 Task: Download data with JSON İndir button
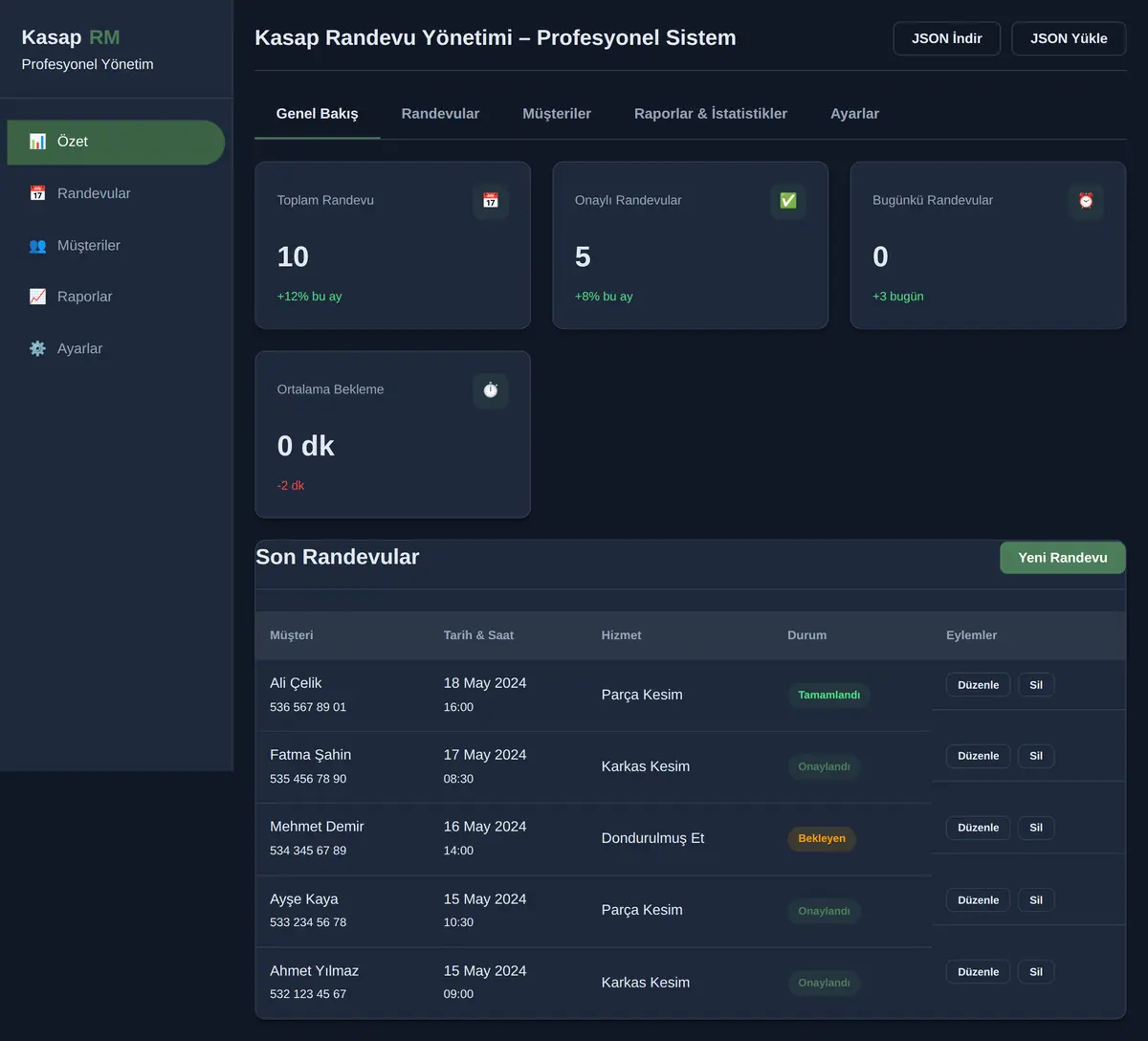click(947, 39)
